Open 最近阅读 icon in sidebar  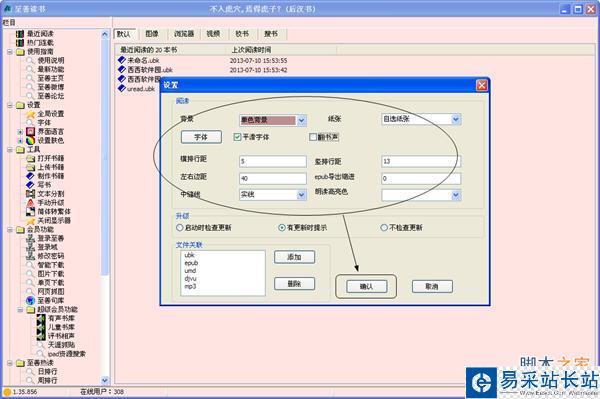coord(20,34)
